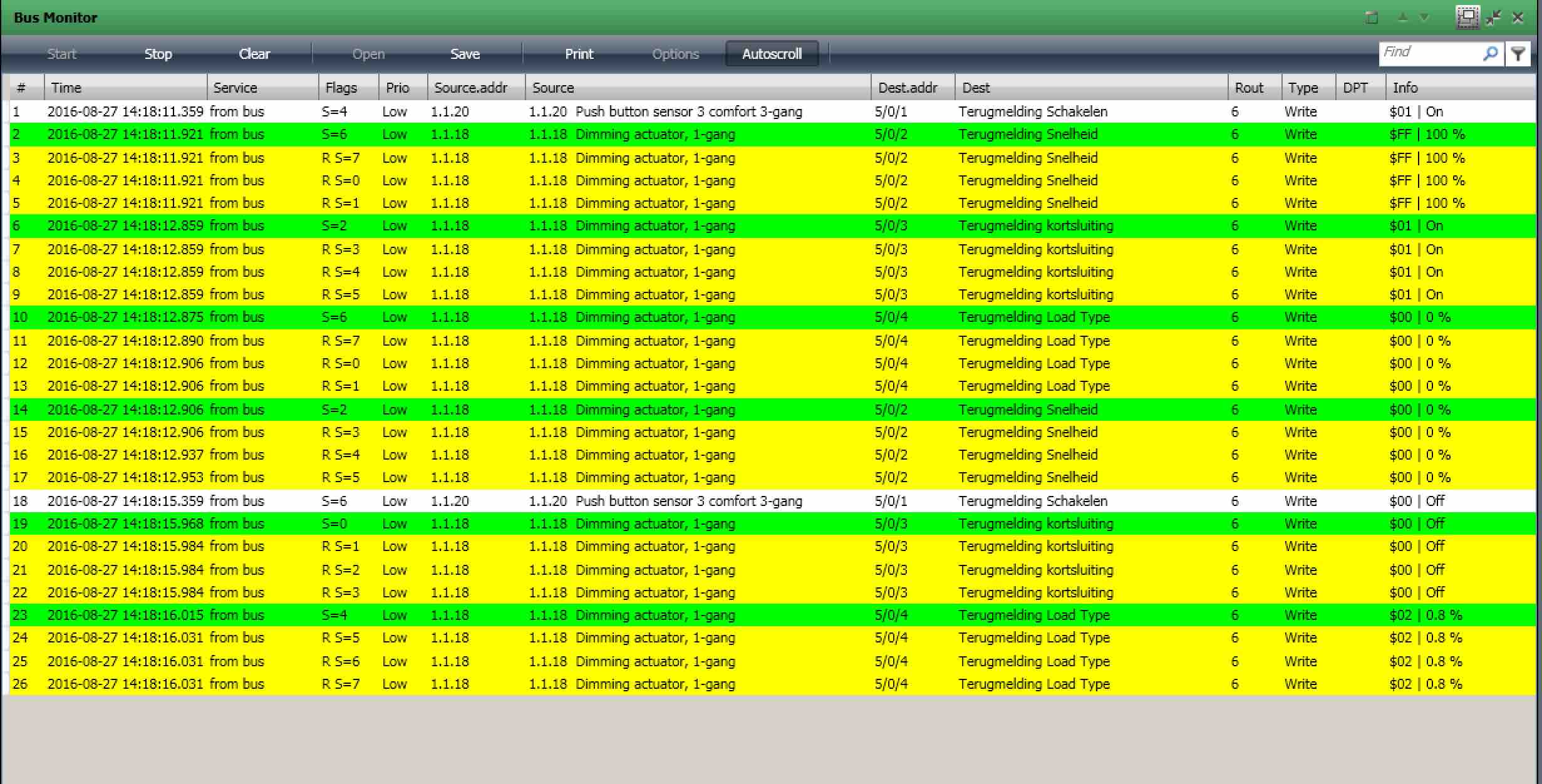Click 'Write' type in row 21
Image resolution: width=1542 pixels, height=784 pixels.
click(x=1300, y=570)
